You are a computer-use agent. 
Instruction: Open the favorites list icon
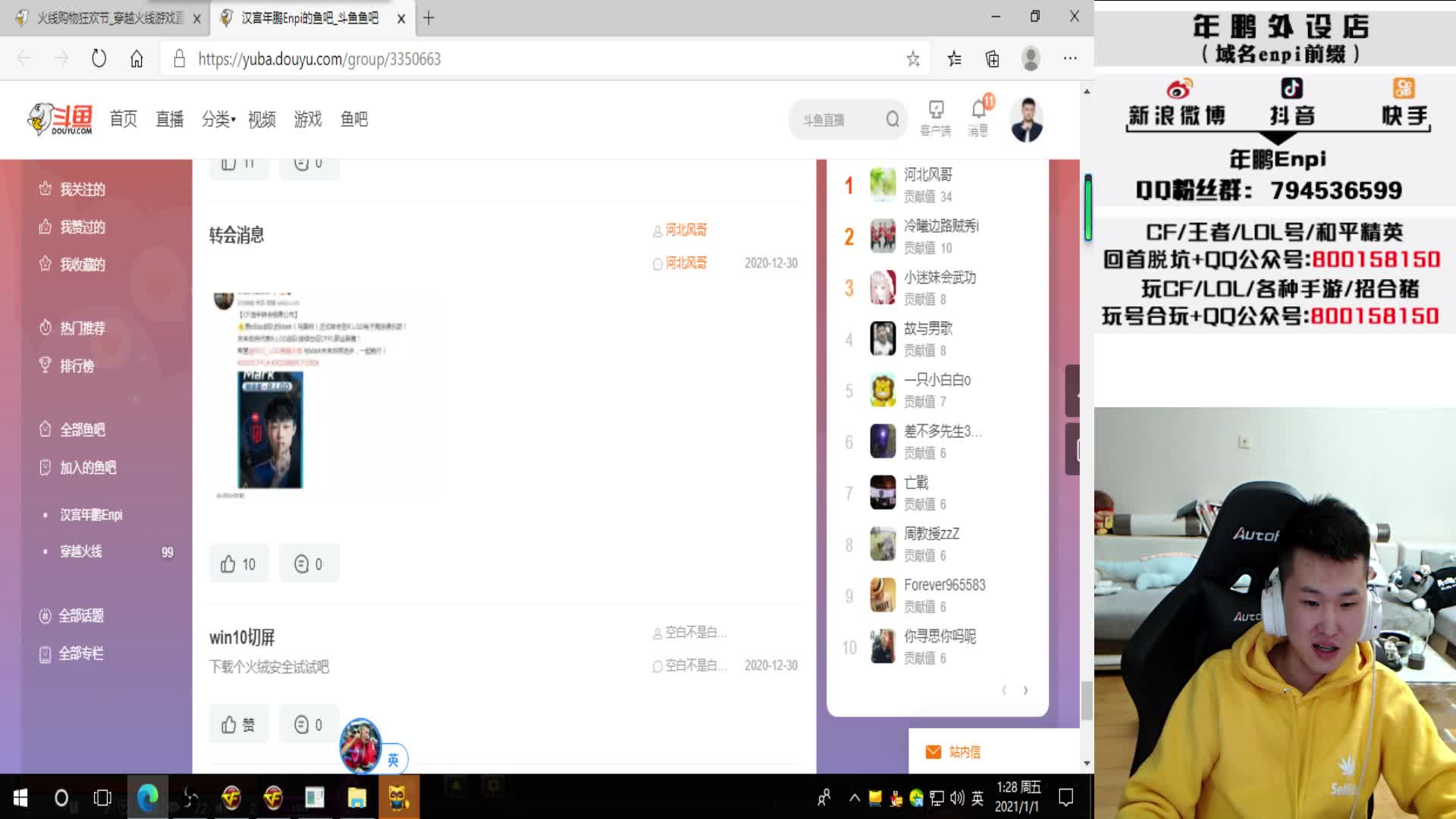(954, 58)
